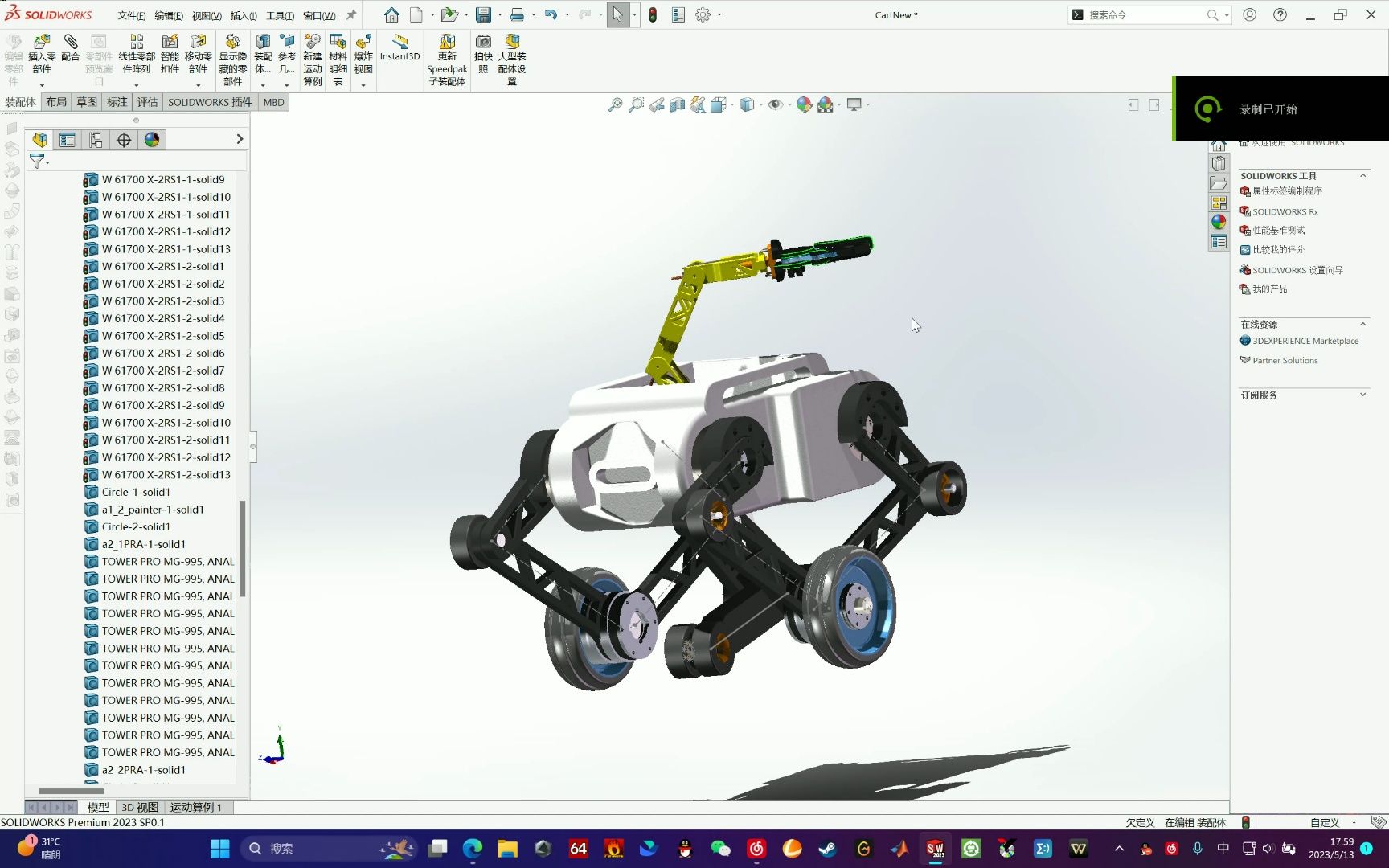Viewport: 1389px width, 868px height.
Task: Open the Open-document dropdown arrow
Action: (x=466, y=14)
